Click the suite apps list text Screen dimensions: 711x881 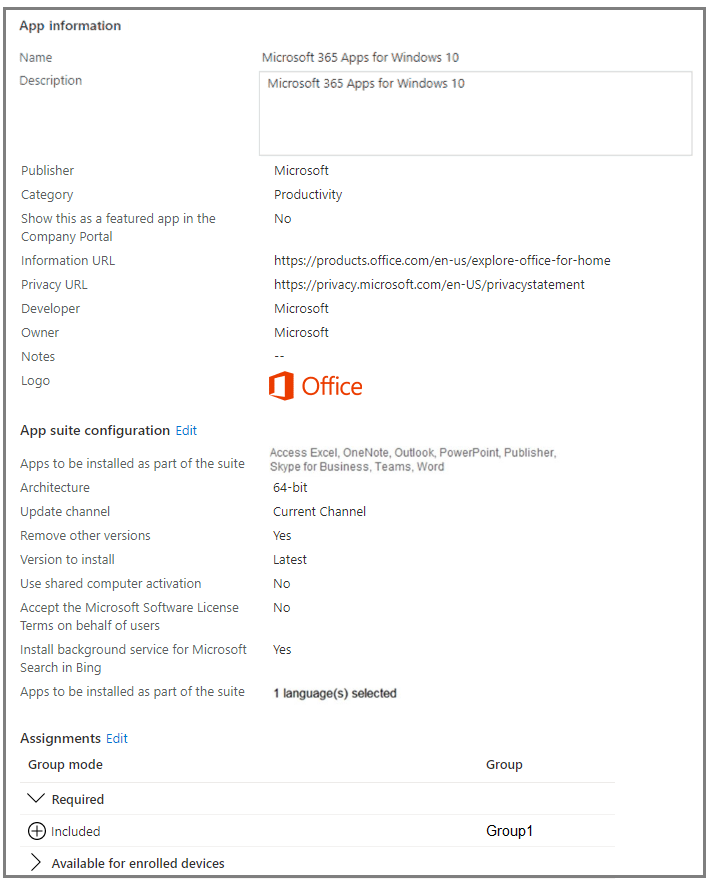[413, 460]
